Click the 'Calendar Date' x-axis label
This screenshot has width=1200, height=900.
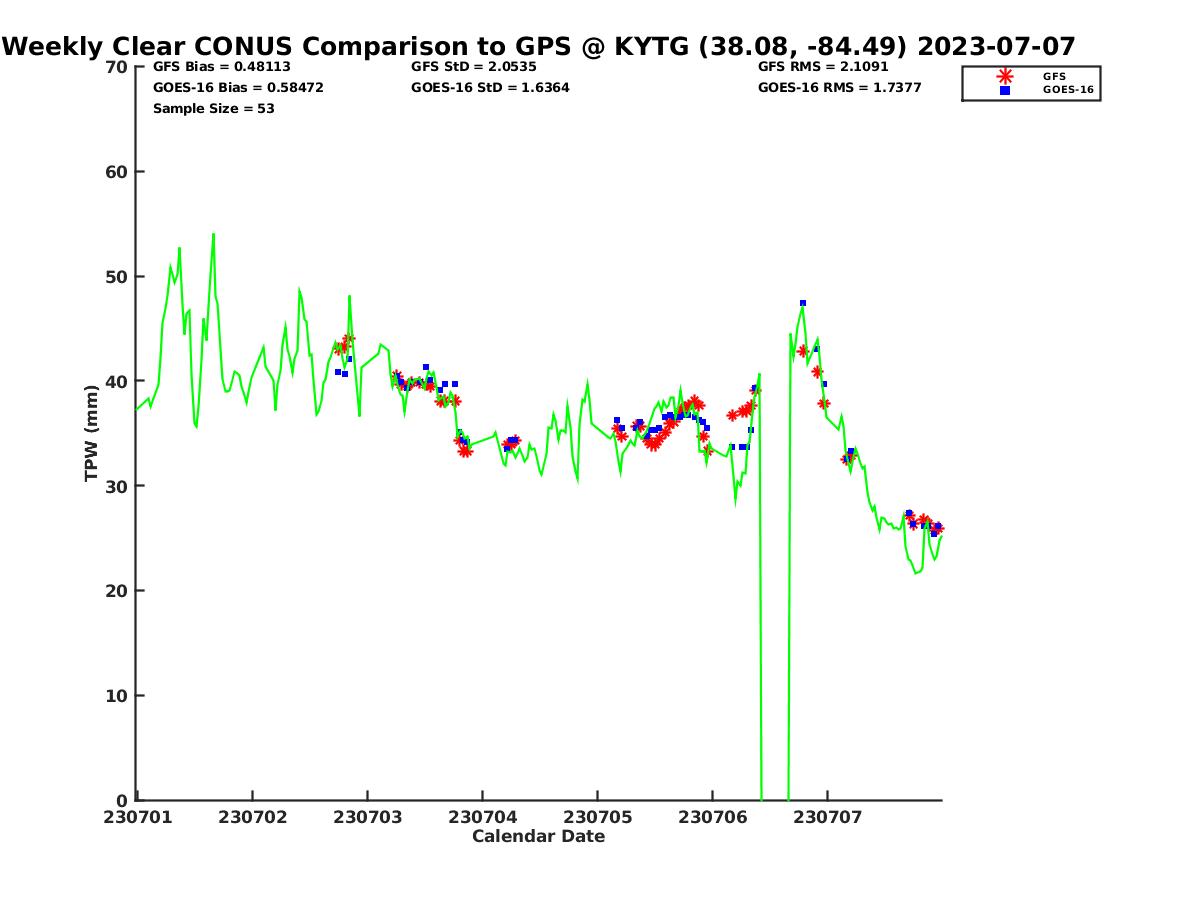[x=539, y=836]
